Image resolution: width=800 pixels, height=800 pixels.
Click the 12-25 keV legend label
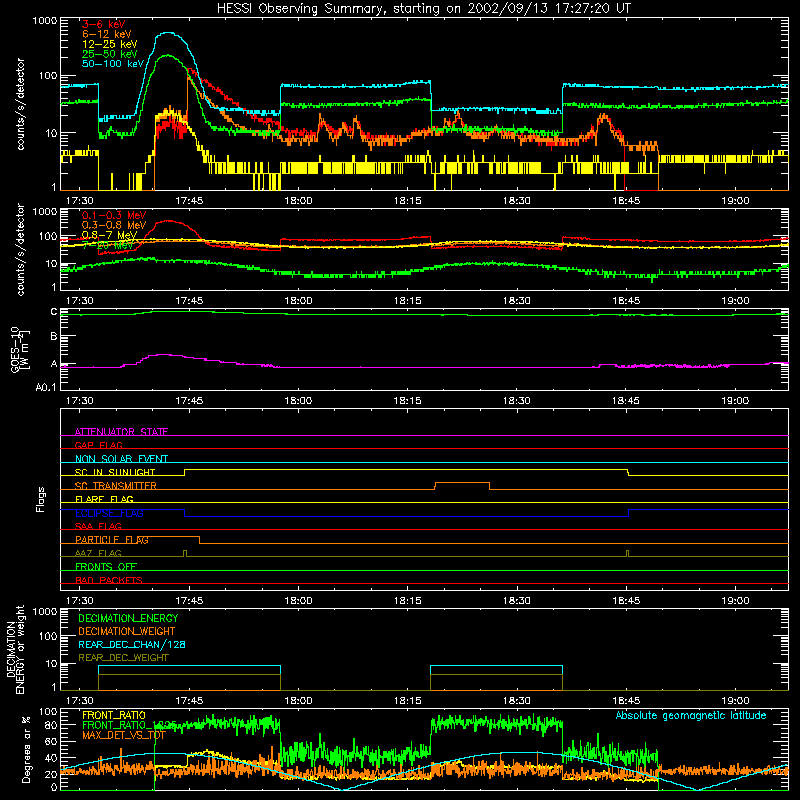tap(110, 44)
